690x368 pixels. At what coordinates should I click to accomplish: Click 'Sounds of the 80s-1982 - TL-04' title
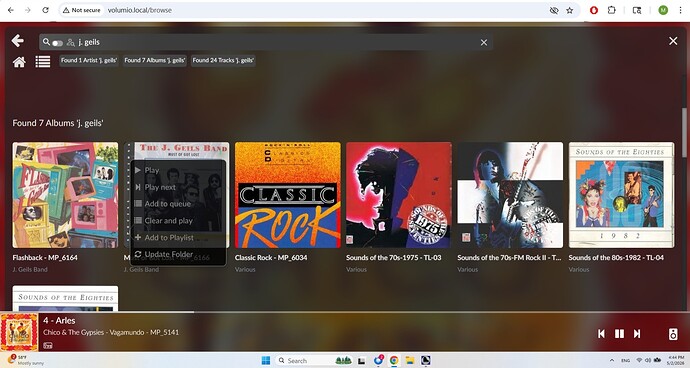point(616,258)
